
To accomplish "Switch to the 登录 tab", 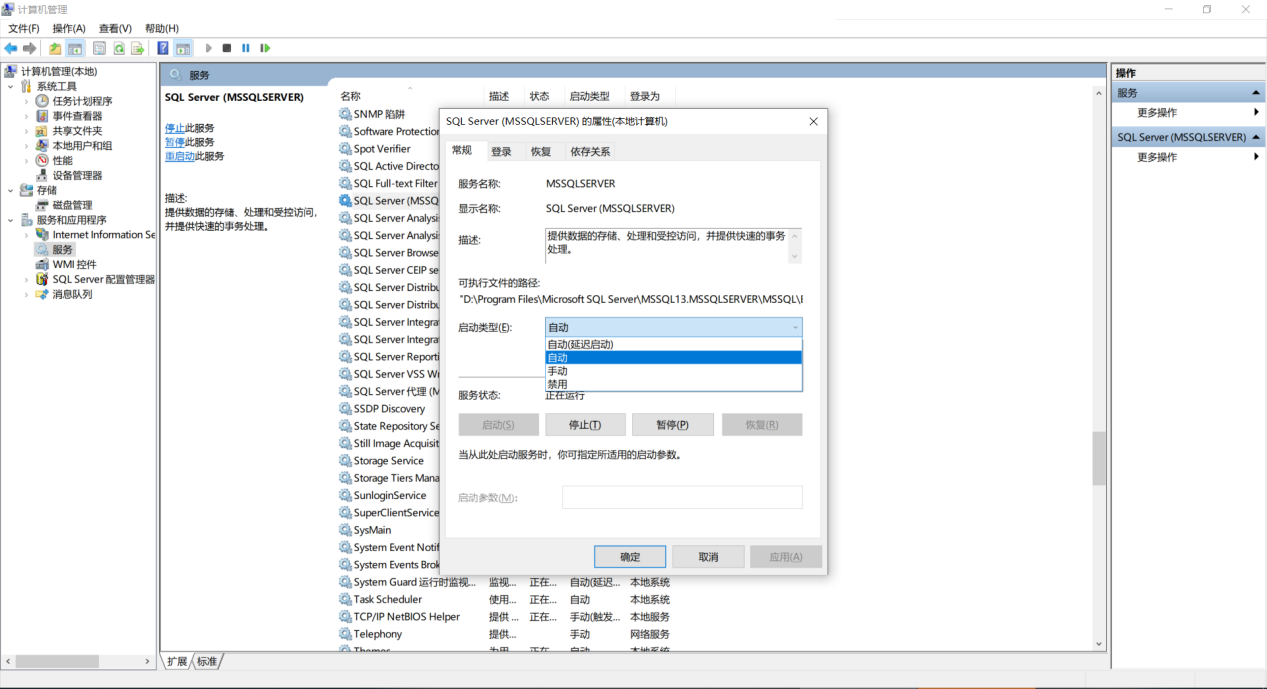I will point(501,152).
